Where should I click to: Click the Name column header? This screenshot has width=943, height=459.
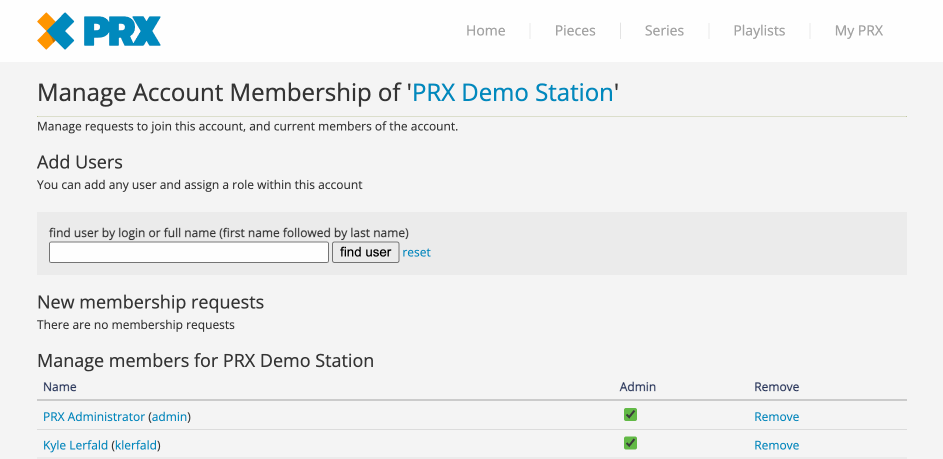tap(60, 387)
